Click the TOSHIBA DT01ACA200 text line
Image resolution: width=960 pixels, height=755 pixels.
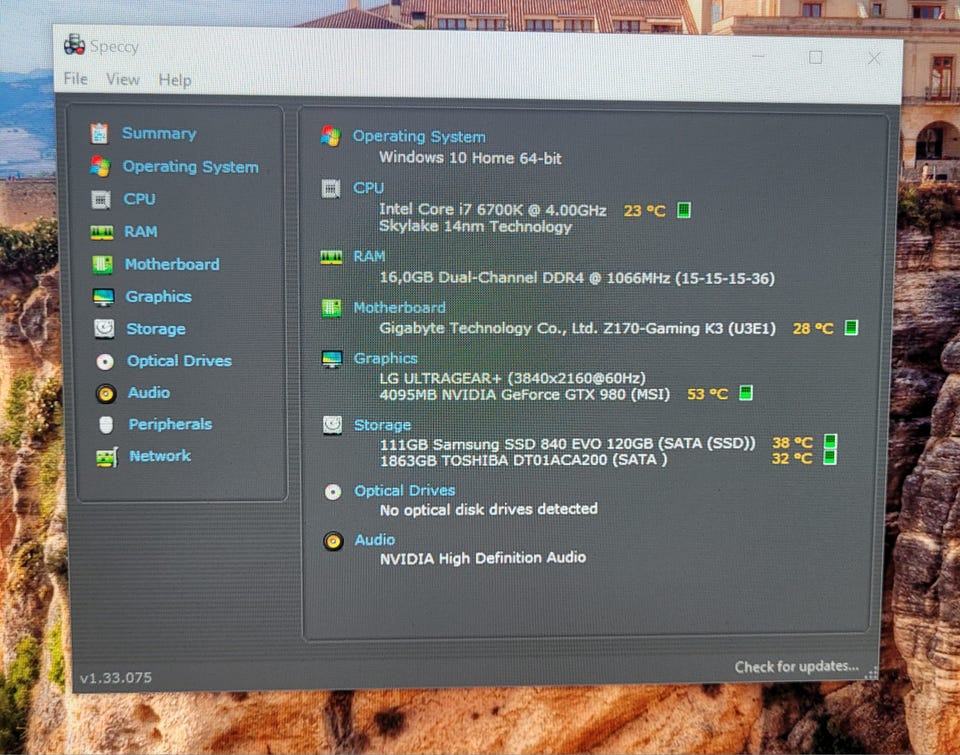coord(523,460)
